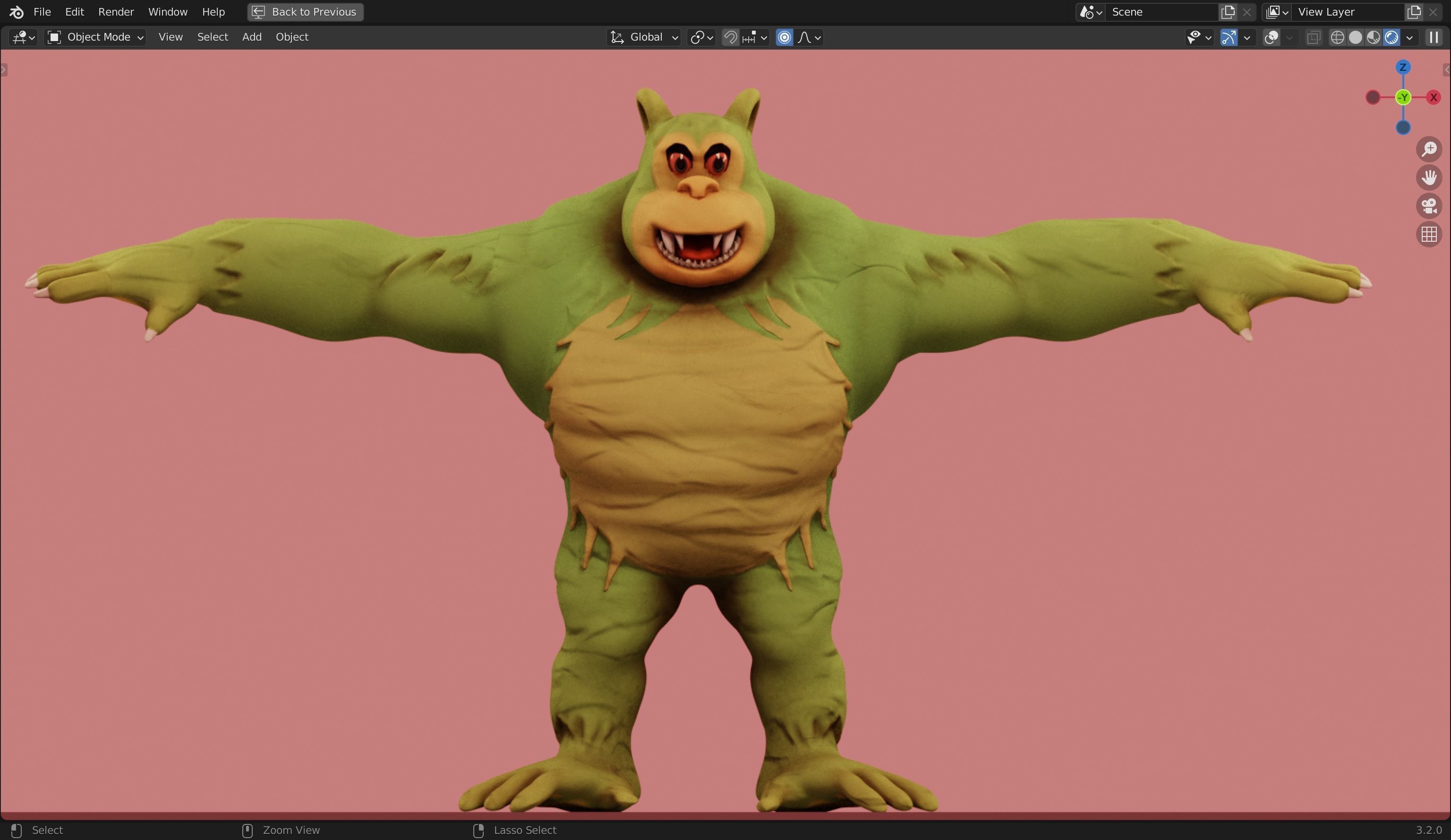Click the Zoom View status text
This screenshot has width=1451, height=840.
pyautogui.click(x=291, y=830)
